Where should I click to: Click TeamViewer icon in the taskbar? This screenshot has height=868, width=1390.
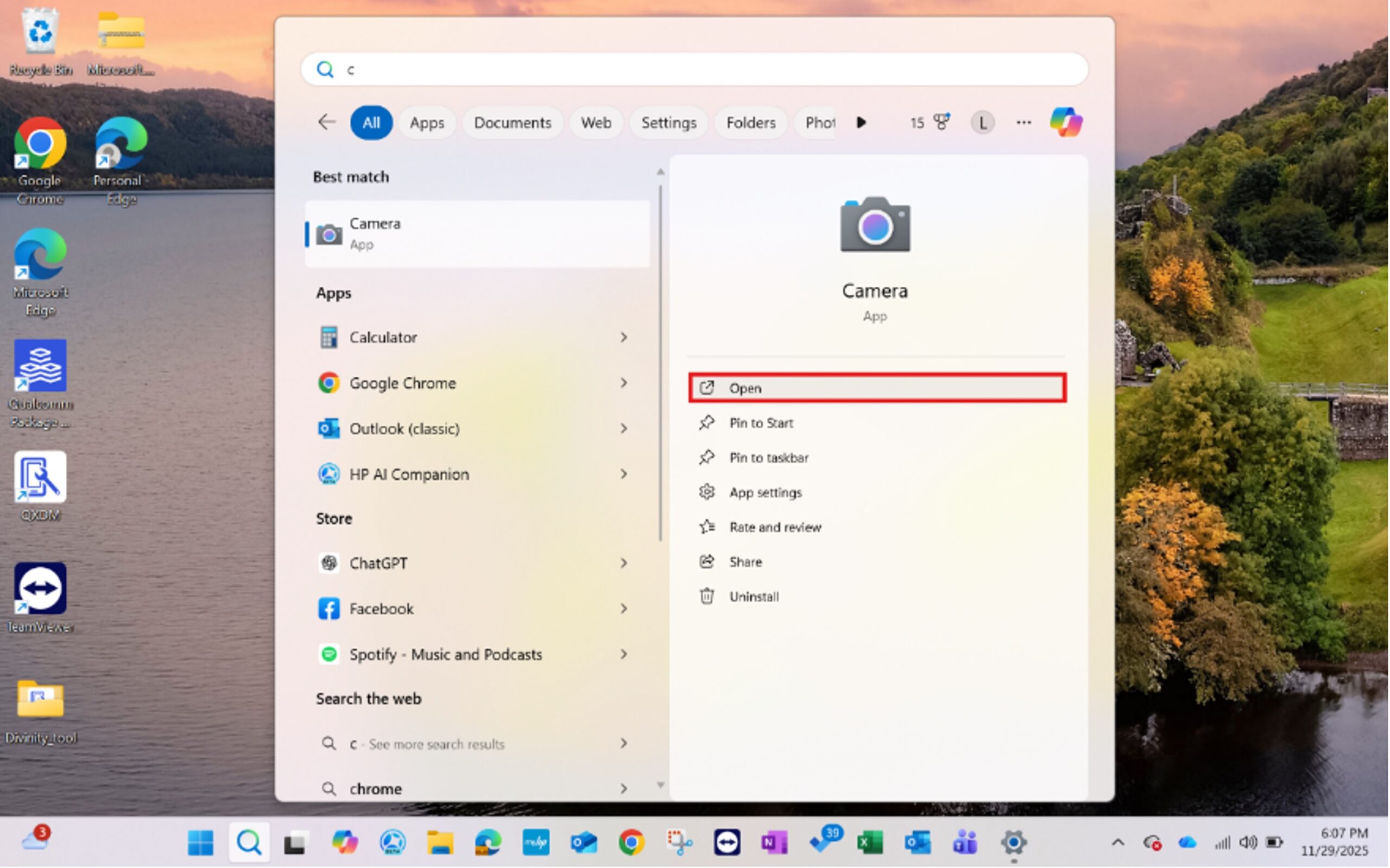click(x=727, y=842)
